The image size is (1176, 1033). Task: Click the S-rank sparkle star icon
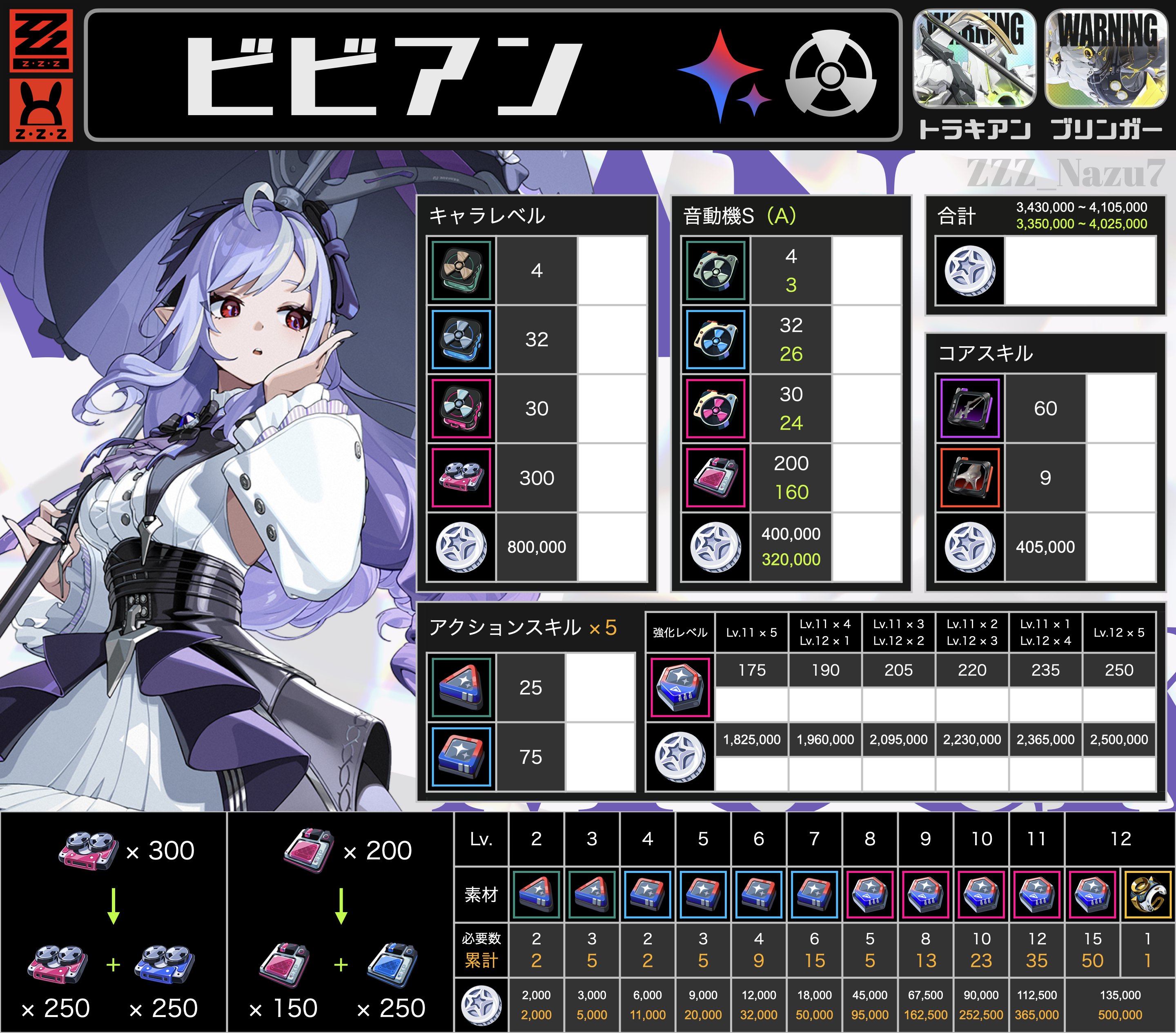[724, 76]
